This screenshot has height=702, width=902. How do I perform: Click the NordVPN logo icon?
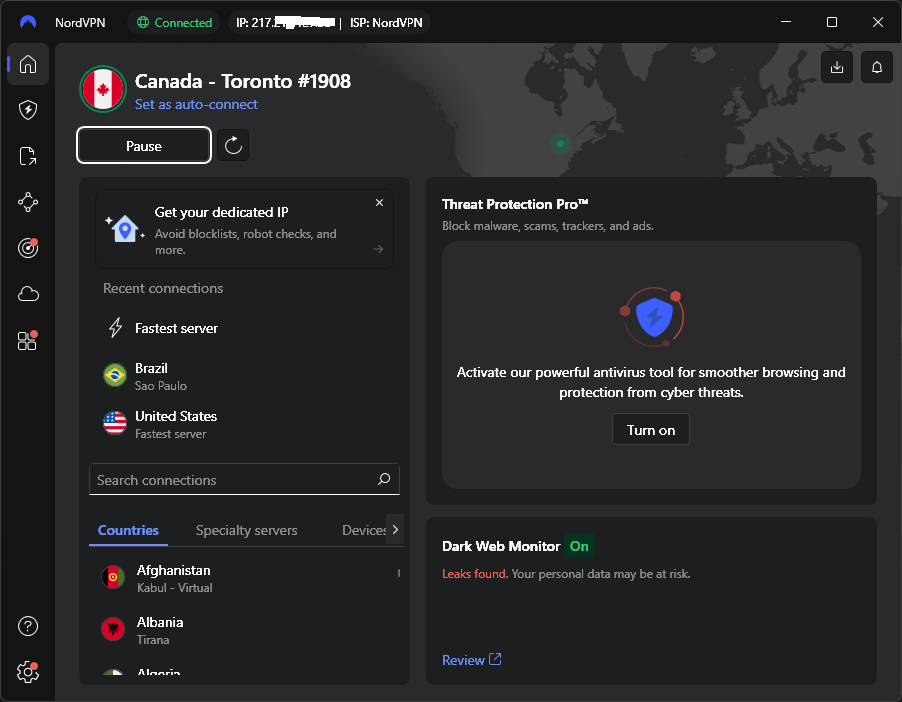(28, 22)
